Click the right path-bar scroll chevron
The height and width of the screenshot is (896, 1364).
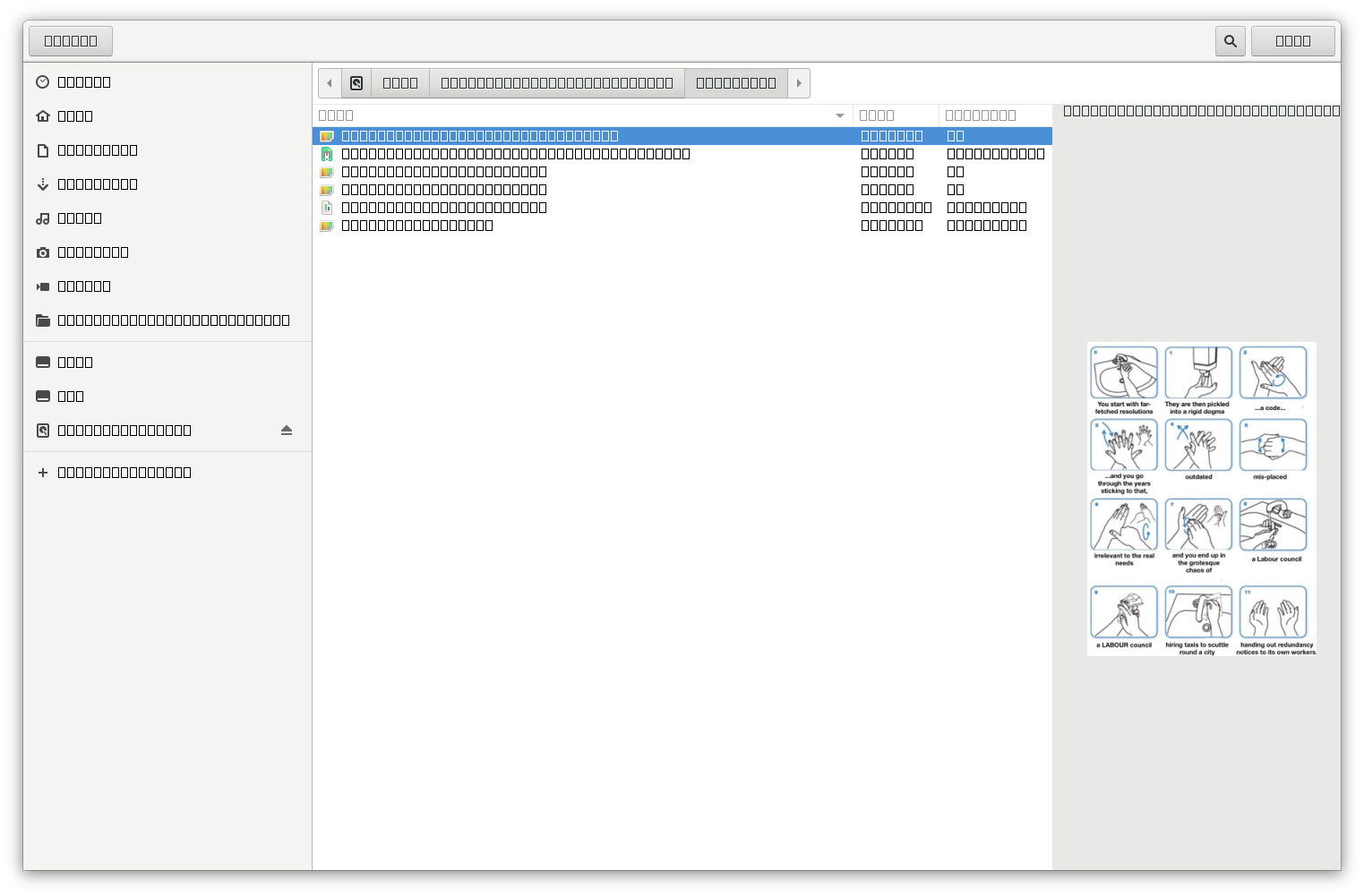pyautogui.click(x=798, y=82)
